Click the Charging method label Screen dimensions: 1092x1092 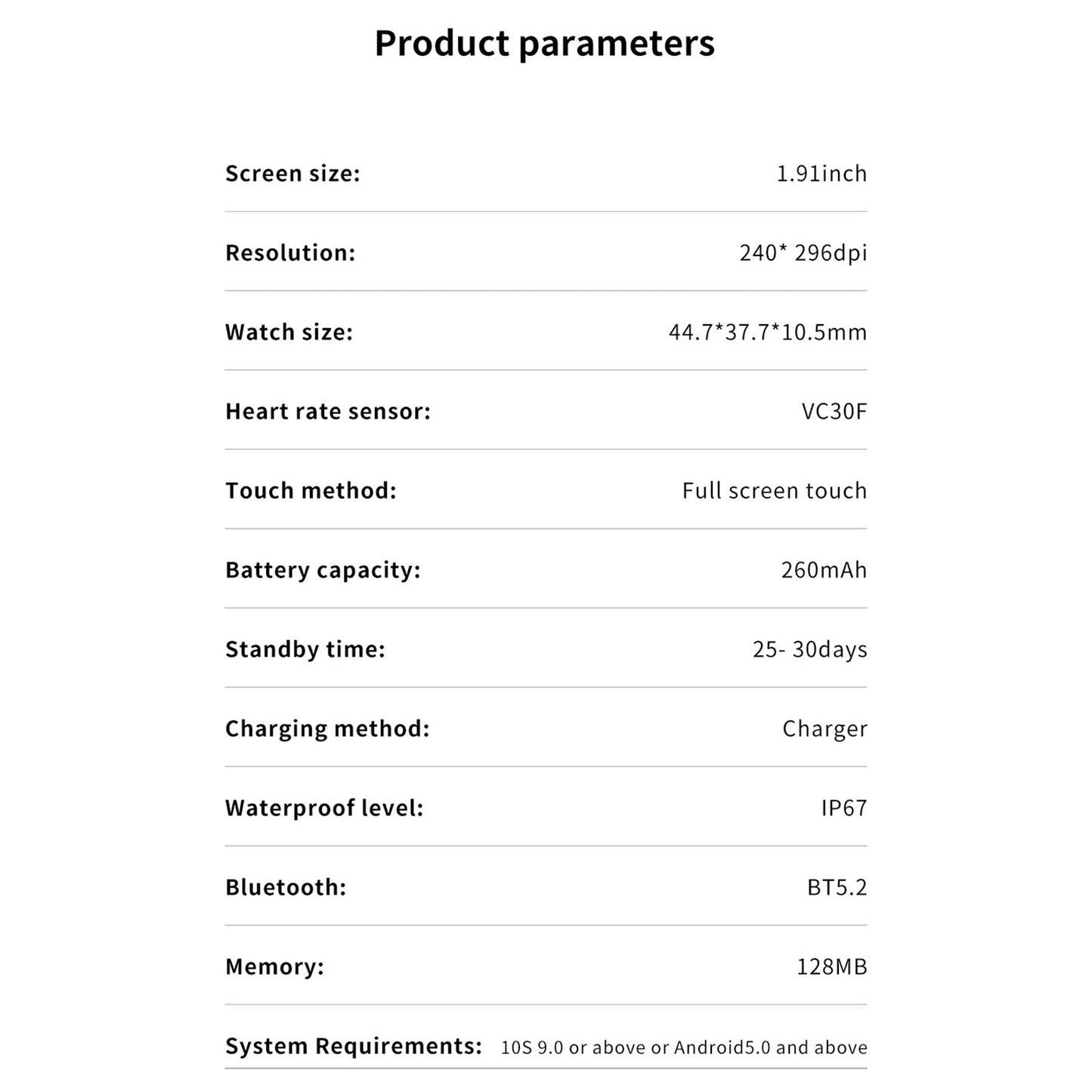point(327,729)
